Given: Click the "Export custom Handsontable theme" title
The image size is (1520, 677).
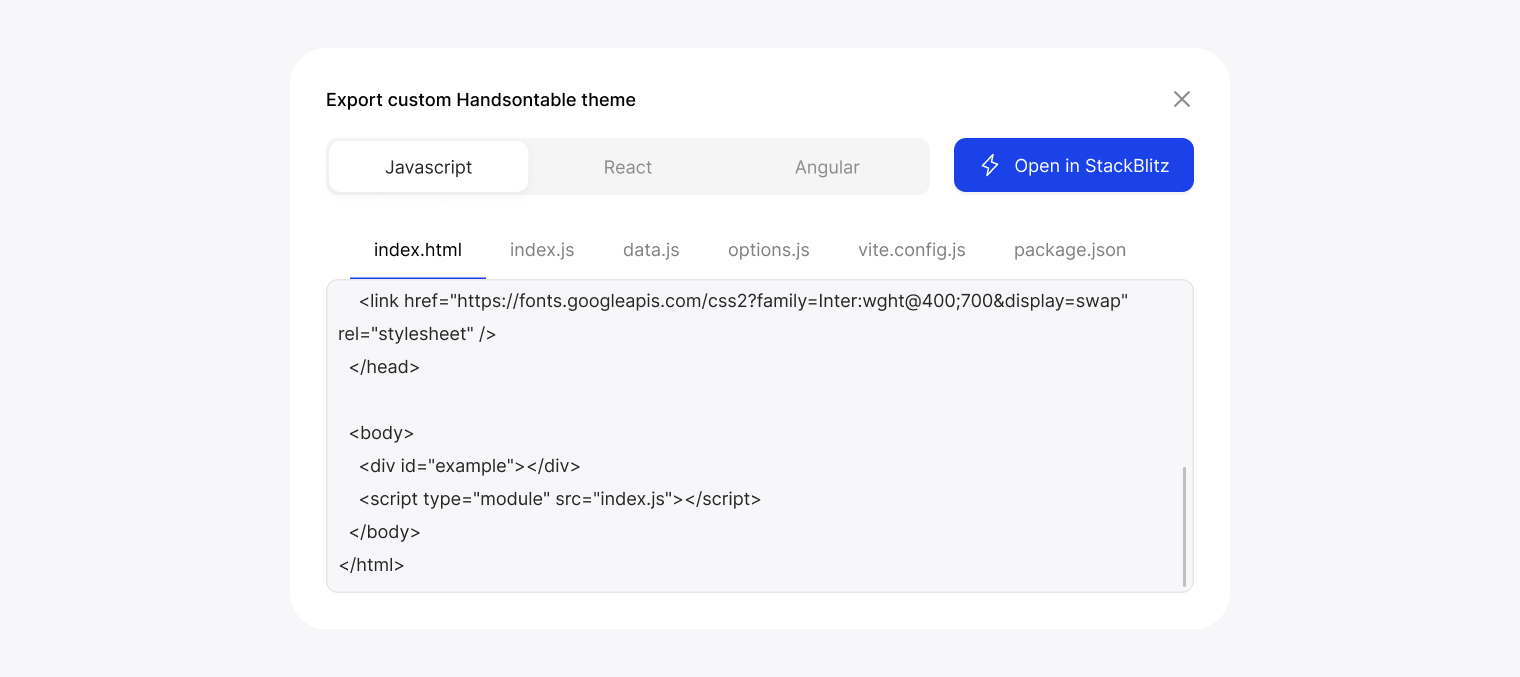Looking at the screenshot, I should click(x=480, y=100).
